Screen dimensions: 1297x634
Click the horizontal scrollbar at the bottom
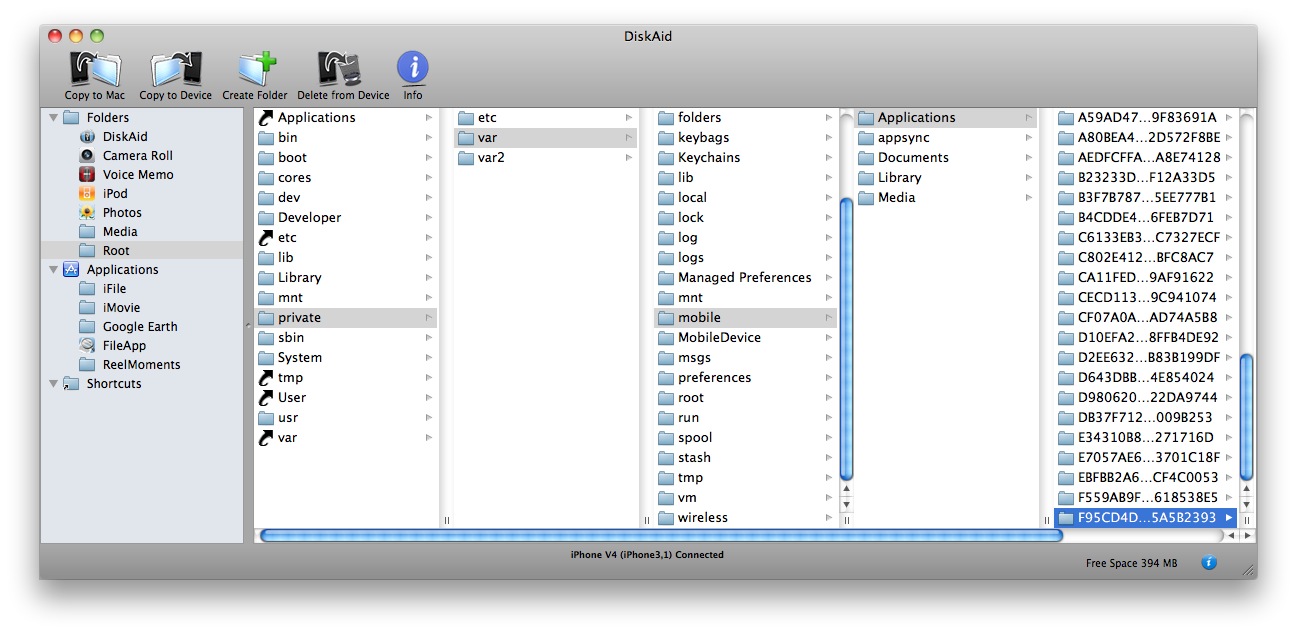pos(660,536)
